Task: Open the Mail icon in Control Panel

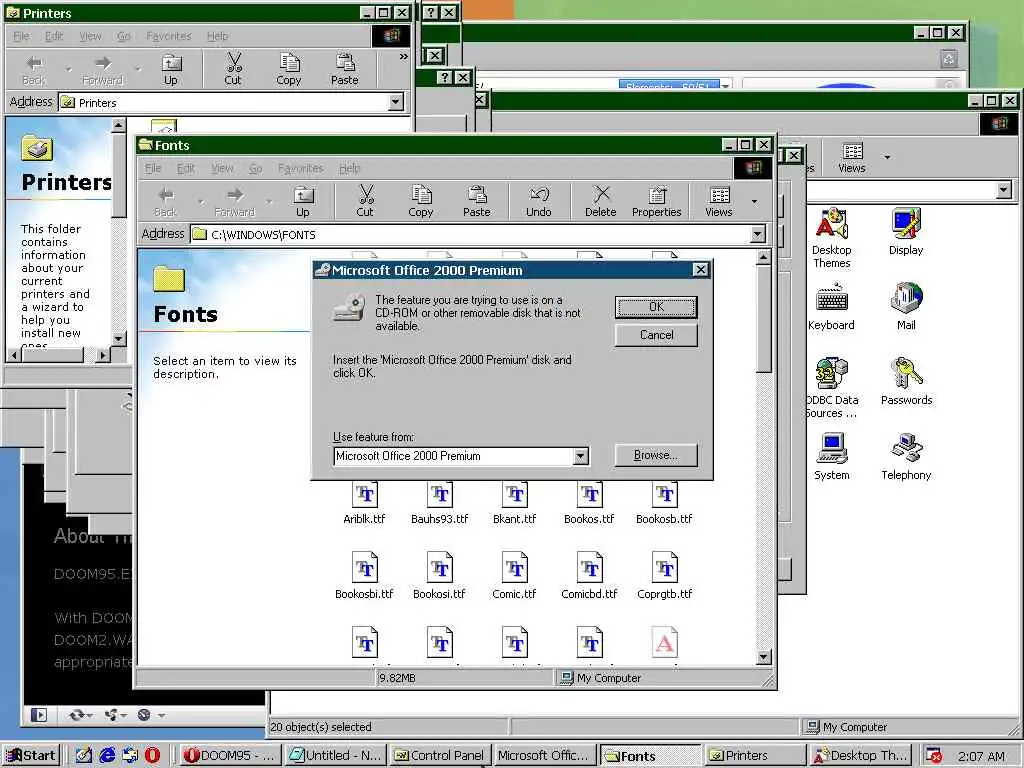Action: coord(906,306)
